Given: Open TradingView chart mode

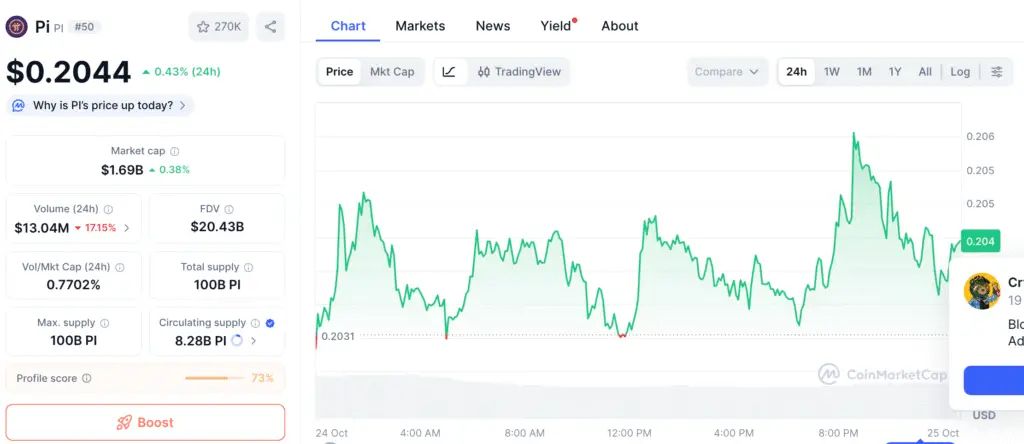Looking at the screenshot, I should (518, 72).
